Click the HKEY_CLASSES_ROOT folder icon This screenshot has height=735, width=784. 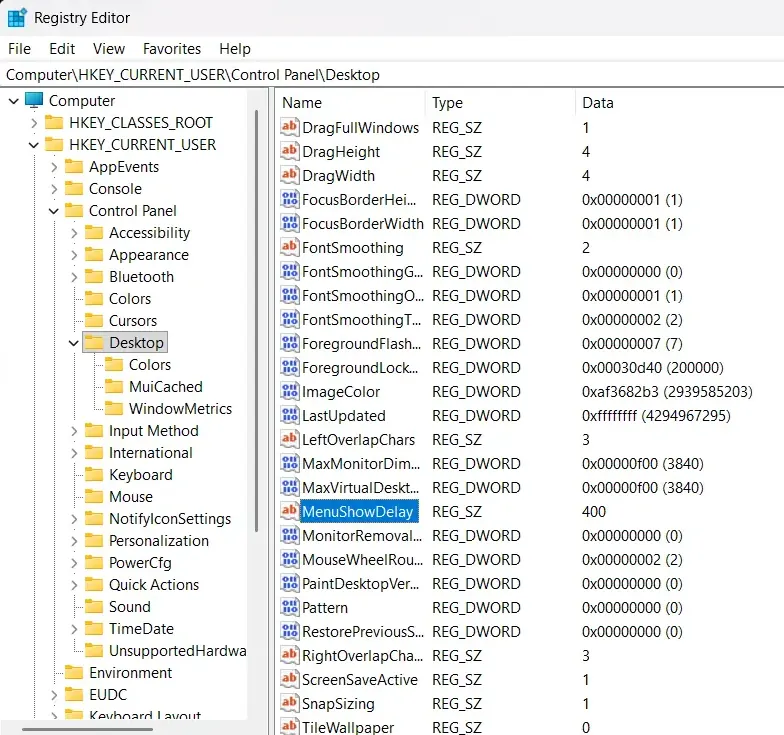[54, 122]
